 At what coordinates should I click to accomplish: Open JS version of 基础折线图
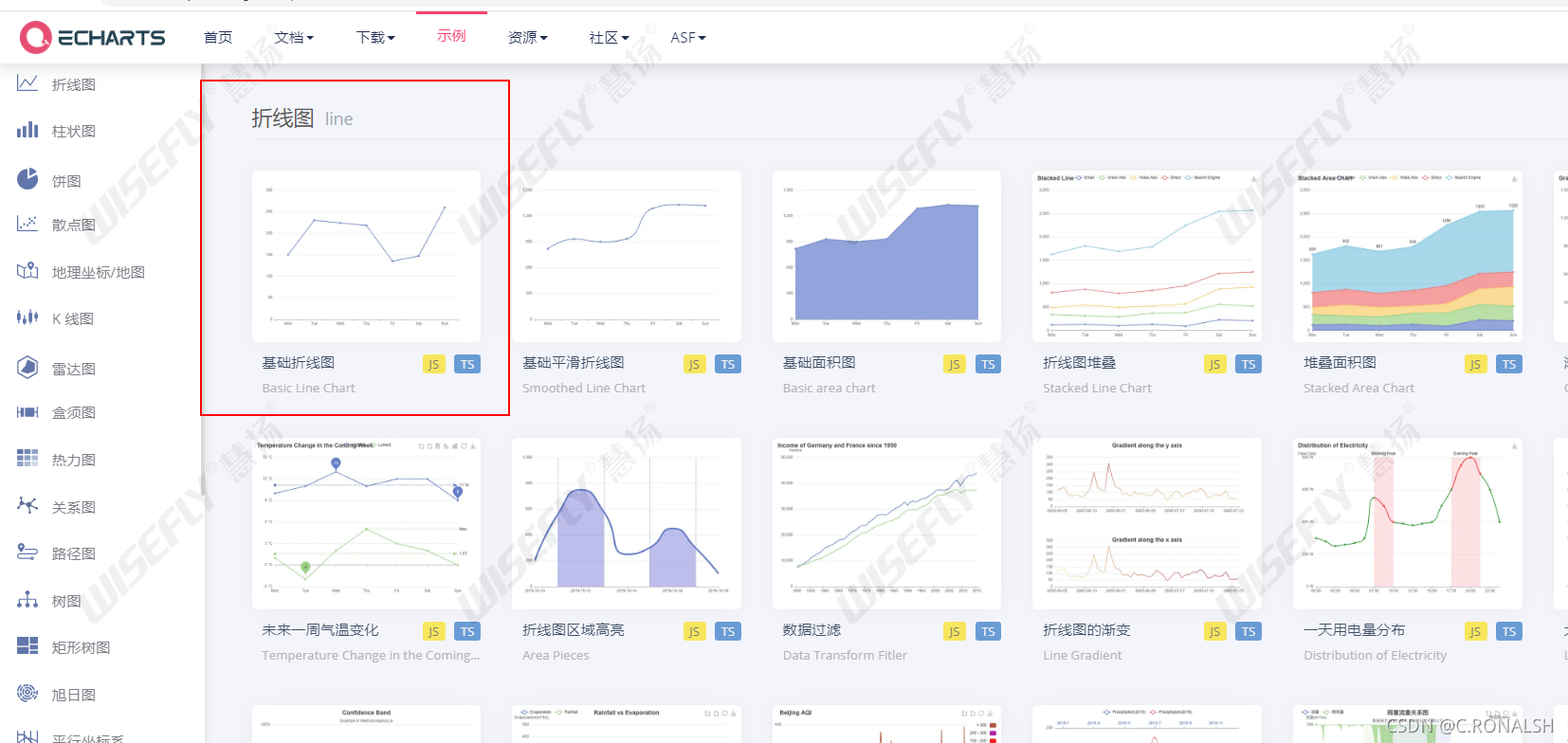click(x=433, y=364)
